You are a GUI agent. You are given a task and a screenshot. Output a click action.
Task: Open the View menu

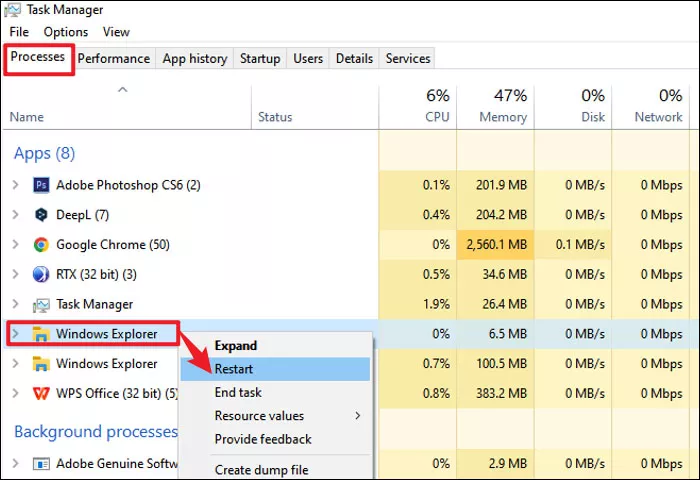coord(116,32)
